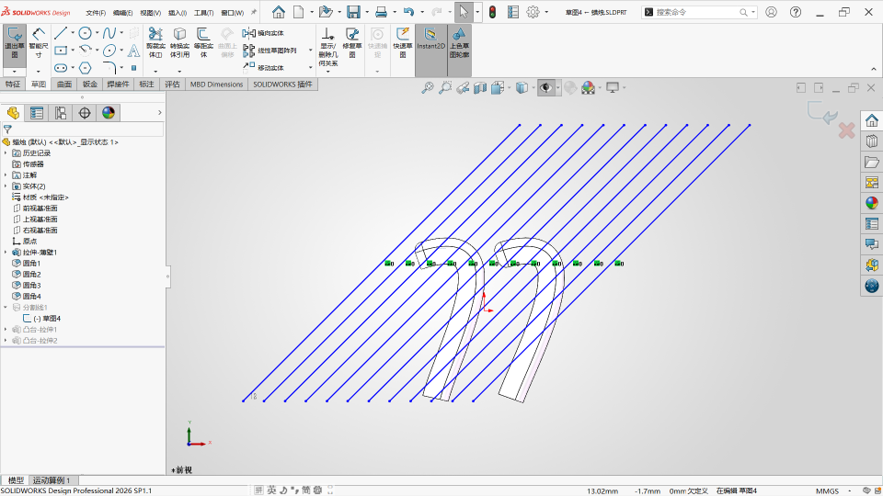Select the Polygon sketch tool

(85, 68)
